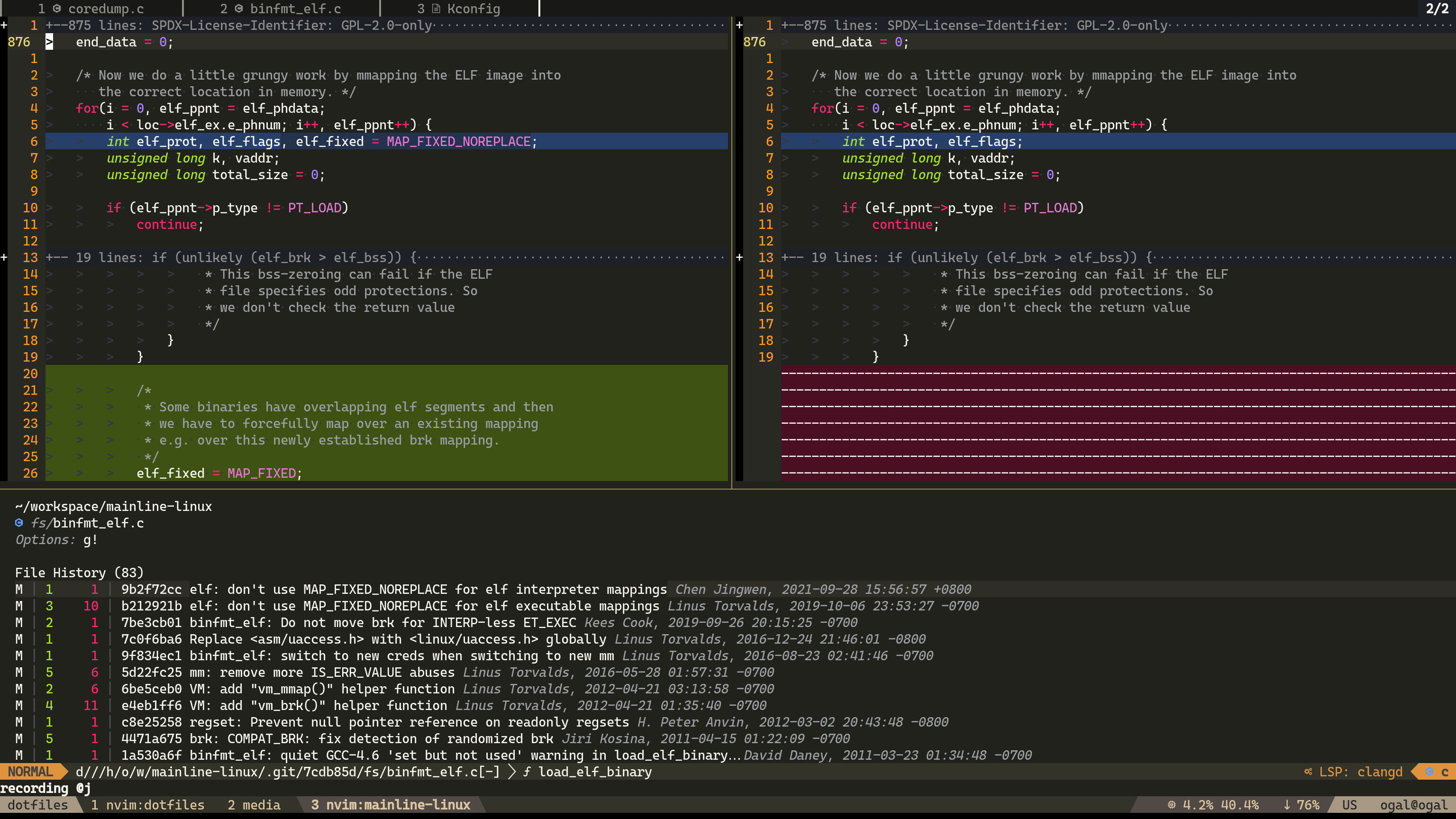Image resolution: width=1456 pixels, height=819 pixels.
Task: Click the CPU usage icon in tmux bar
Action: [x=1172, y=805]
